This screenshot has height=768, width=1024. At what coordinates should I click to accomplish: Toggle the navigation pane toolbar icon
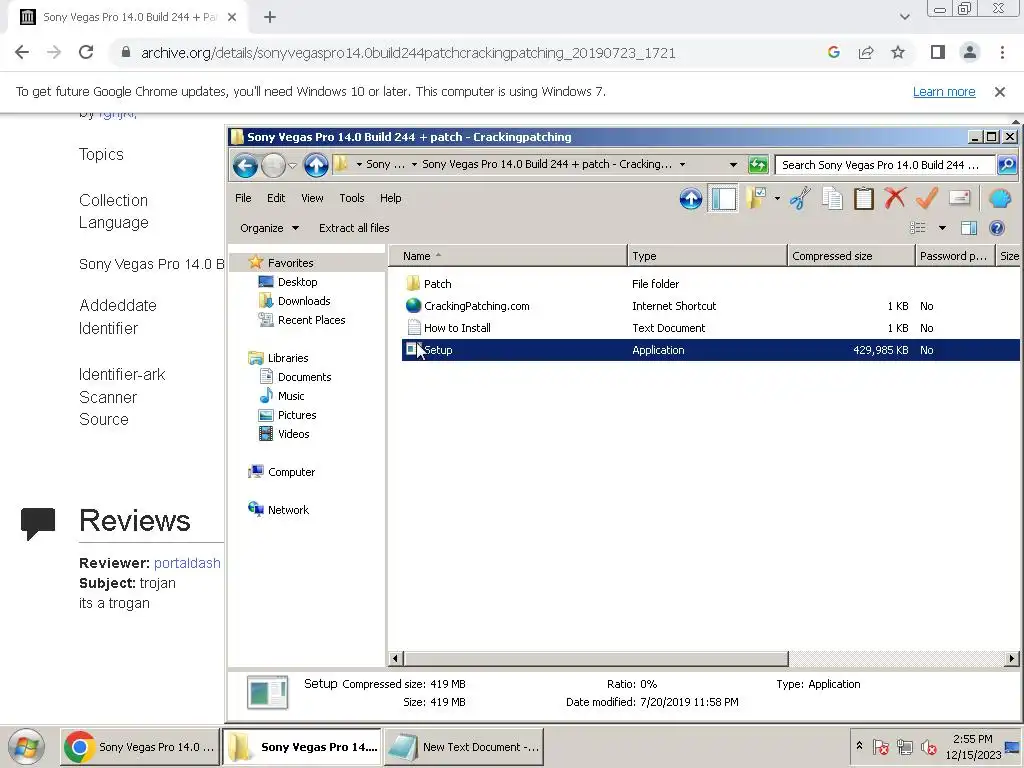(x=724, y=199)
